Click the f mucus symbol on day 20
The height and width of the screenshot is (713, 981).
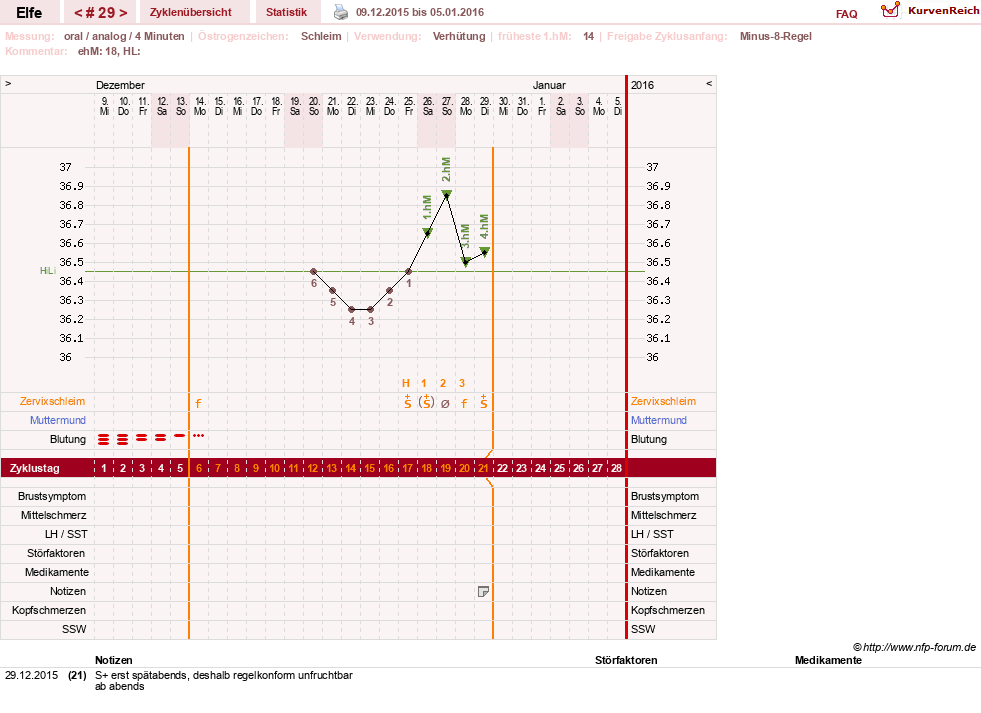(464, 403)
